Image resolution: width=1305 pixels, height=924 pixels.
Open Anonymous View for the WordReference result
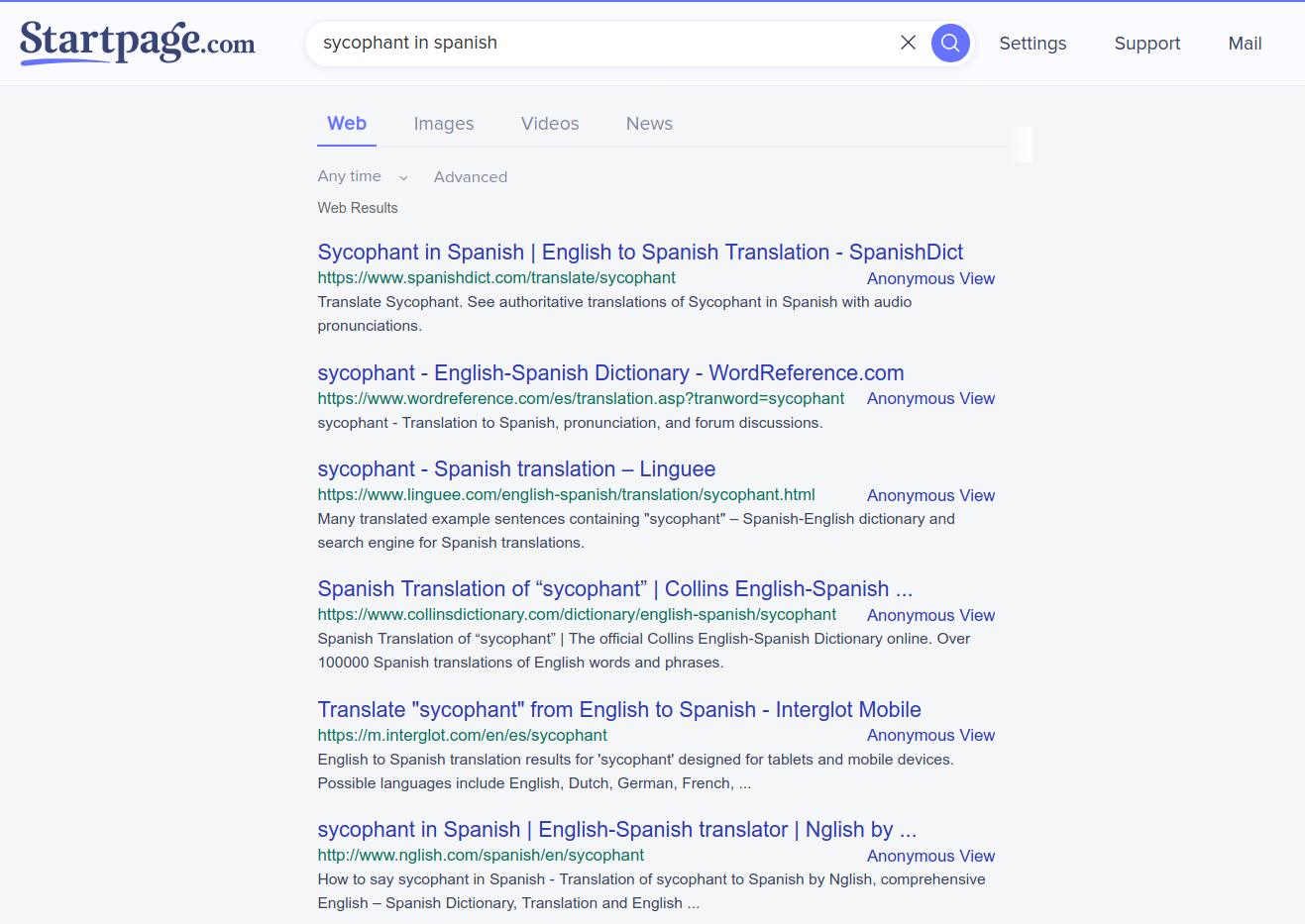tap(930, 399)
